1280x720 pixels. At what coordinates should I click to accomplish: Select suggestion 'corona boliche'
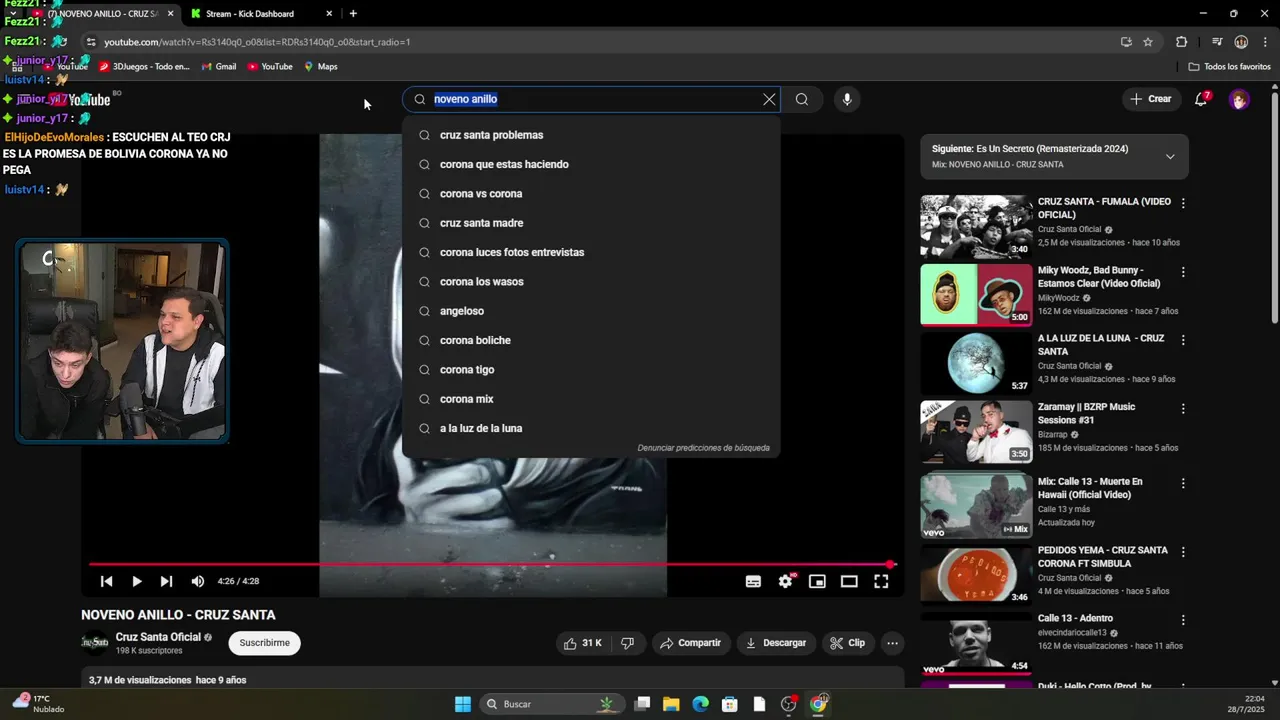(x=591, y=340)
